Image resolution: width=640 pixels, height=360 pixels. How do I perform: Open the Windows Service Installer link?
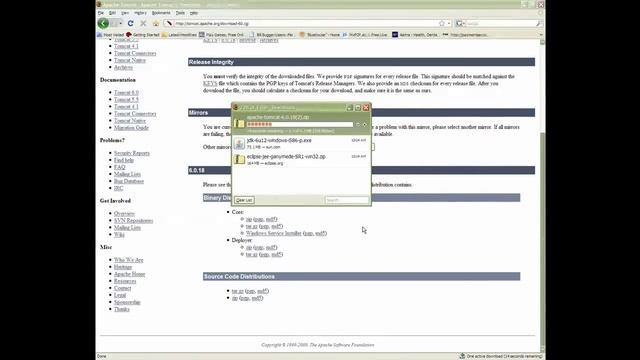(x=273, y=233)
